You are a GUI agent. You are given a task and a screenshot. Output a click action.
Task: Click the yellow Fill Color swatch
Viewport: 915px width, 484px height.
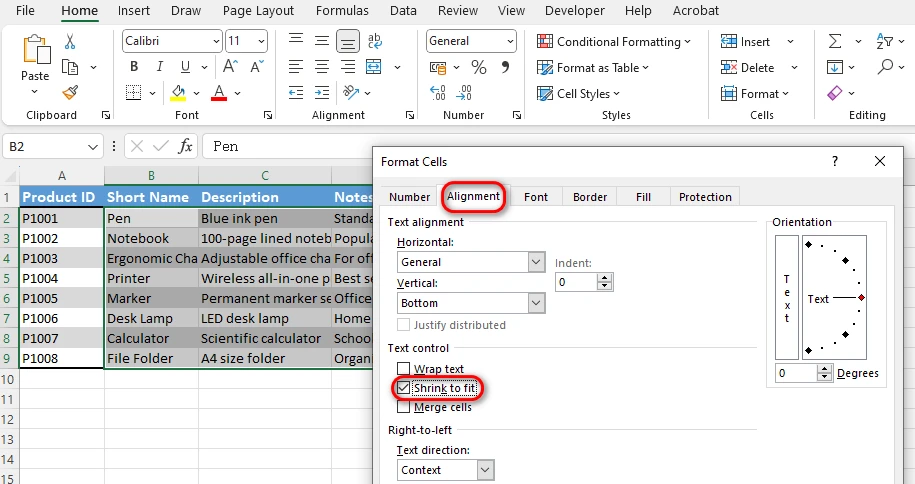tap(178, 93)
